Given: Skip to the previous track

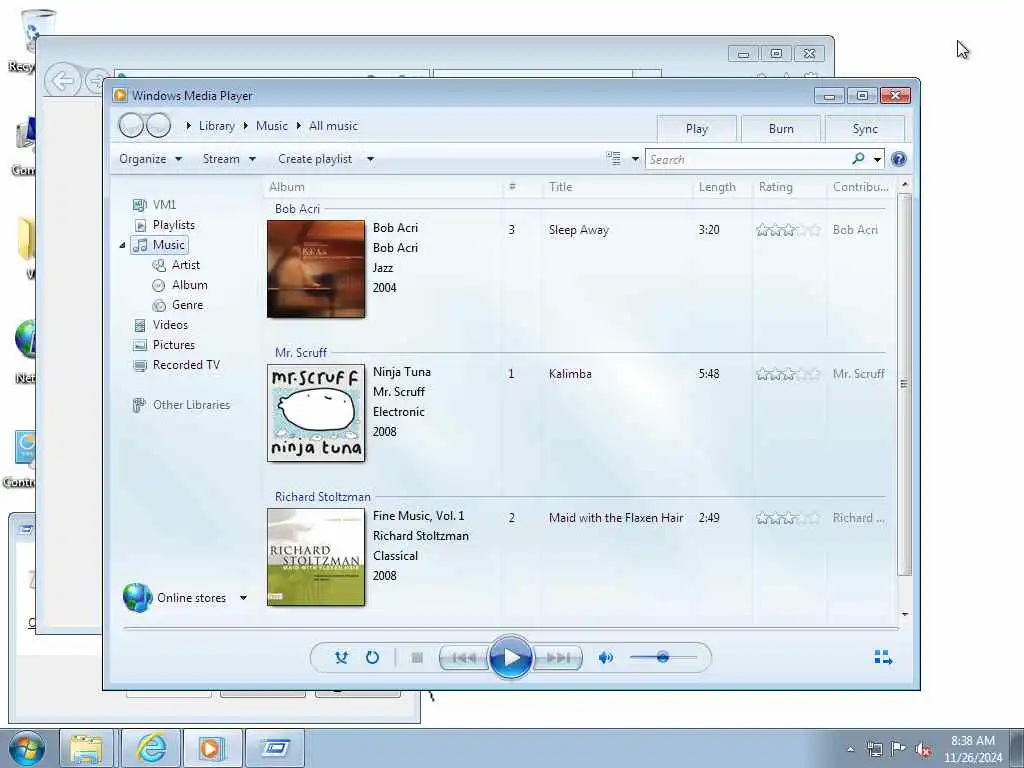Looking at the screenshot, I should (x=464, y=658).
